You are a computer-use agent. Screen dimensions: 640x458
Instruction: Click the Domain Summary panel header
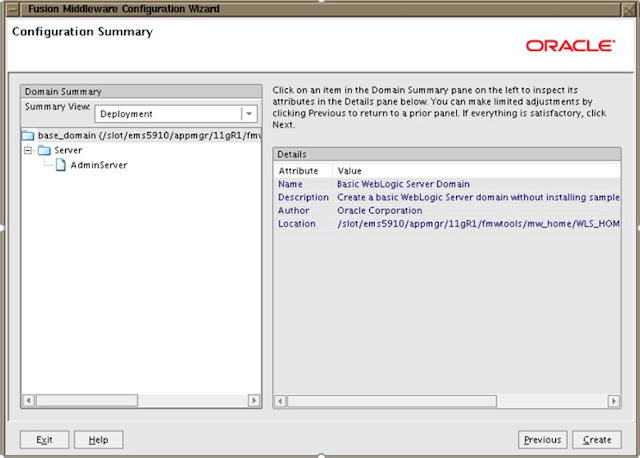click(141, 91)
